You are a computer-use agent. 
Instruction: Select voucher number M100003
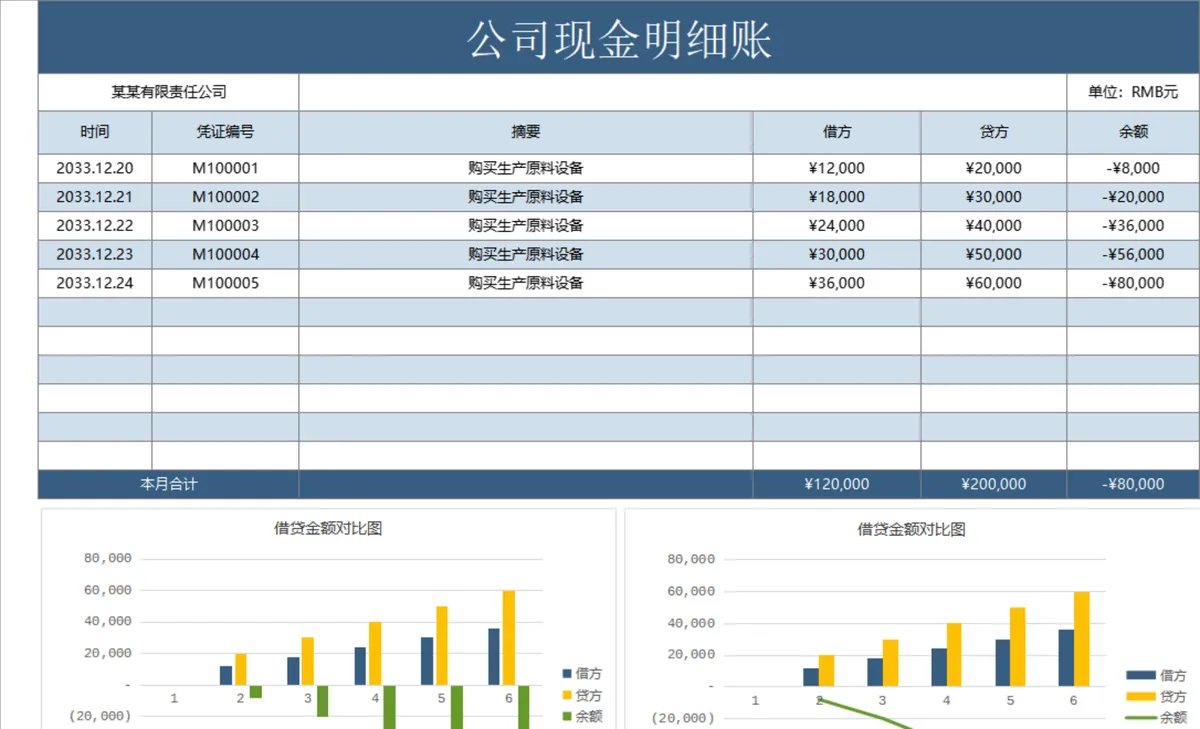click(x=225, y=226)
